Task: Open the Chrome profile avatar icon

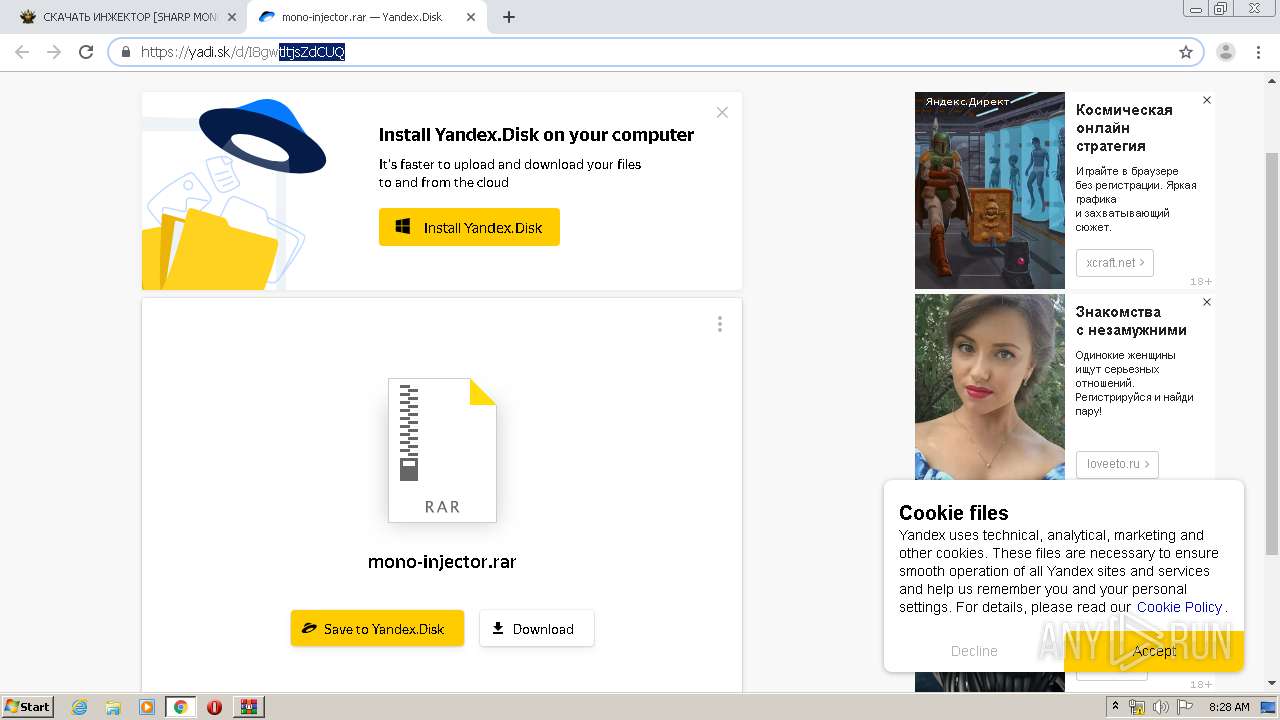Action: 1226,52
